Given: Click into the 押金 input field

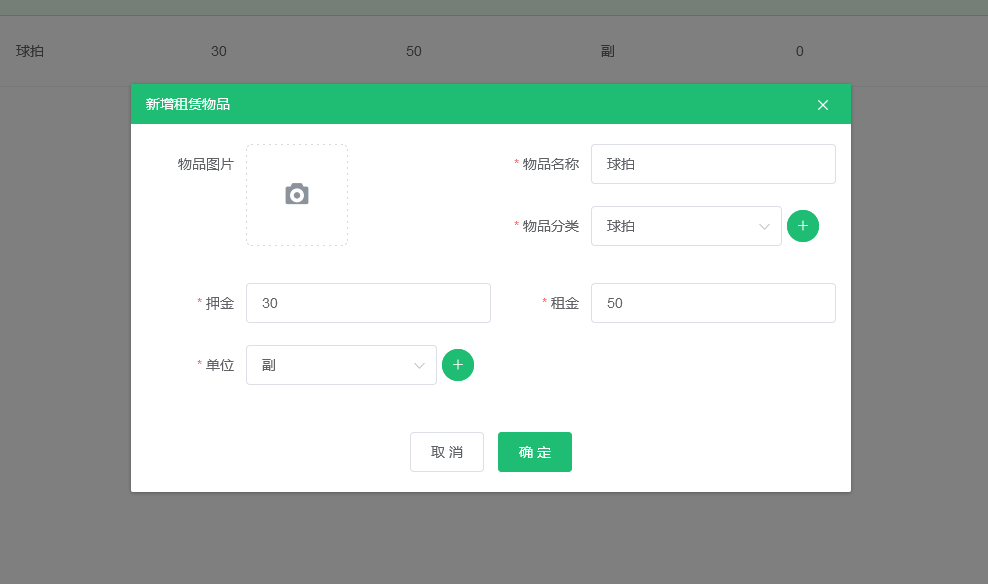Looking at the screenshot, I should pyautogui.click(x=367, y=303).
